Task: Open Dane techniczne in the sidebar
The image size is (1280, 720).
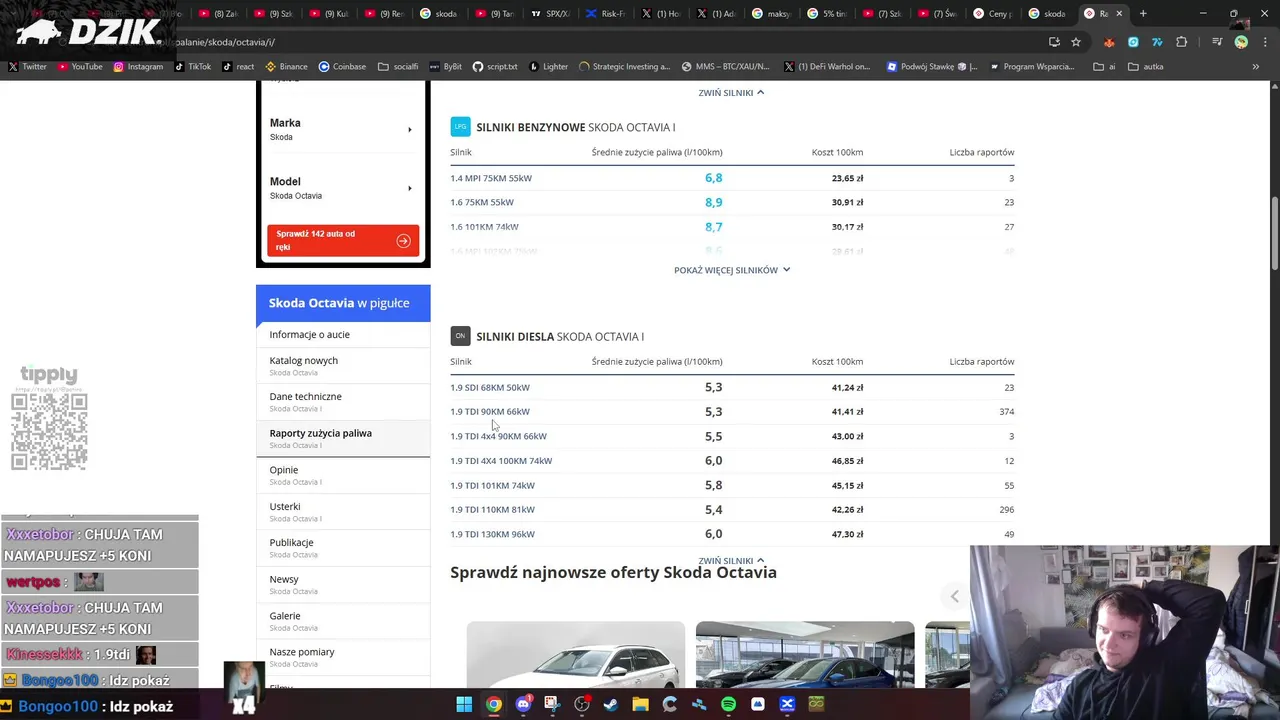Action: point(342,401)
